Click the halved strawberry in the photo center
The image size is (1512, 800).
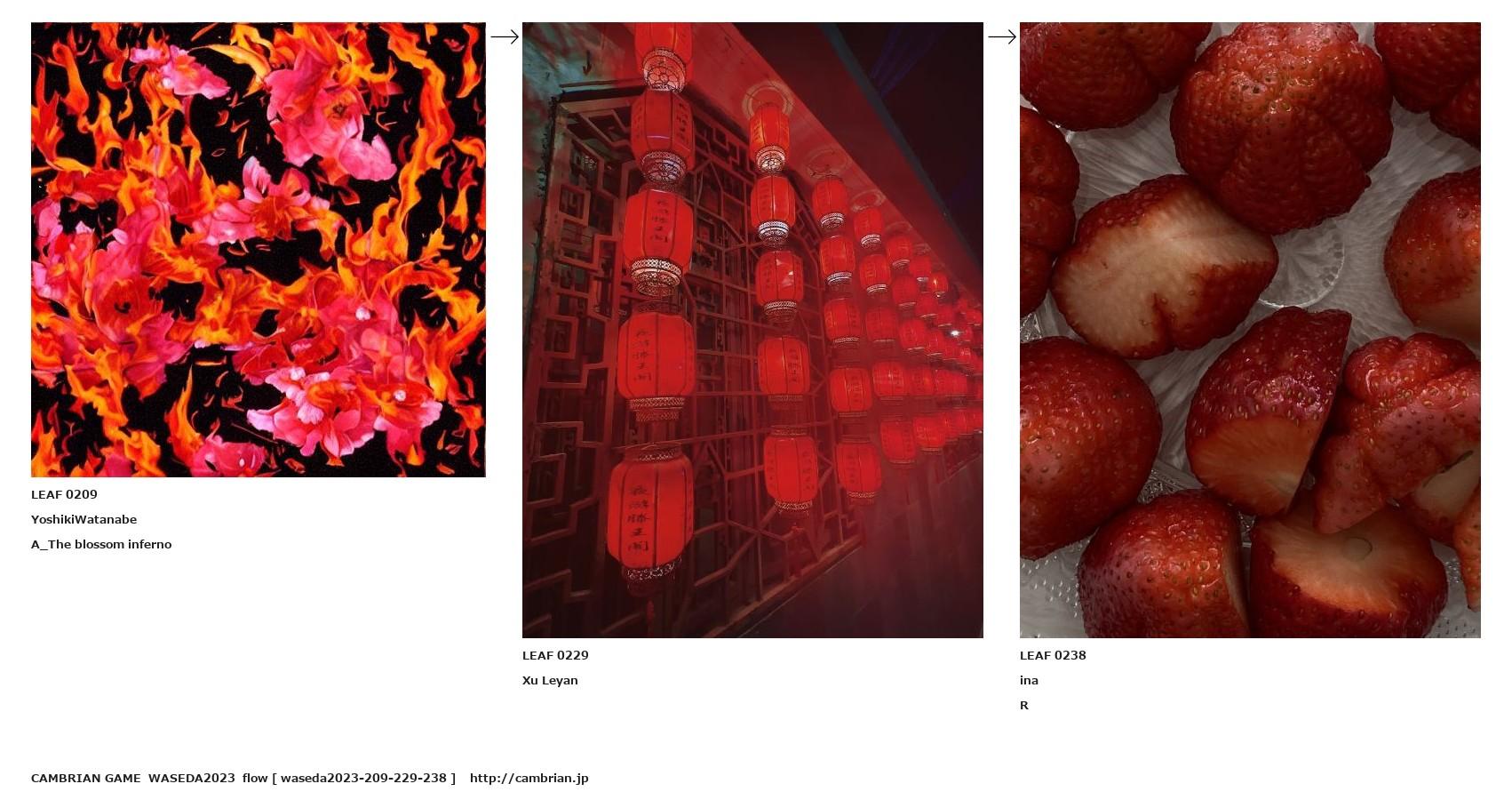coord(1164,267)
